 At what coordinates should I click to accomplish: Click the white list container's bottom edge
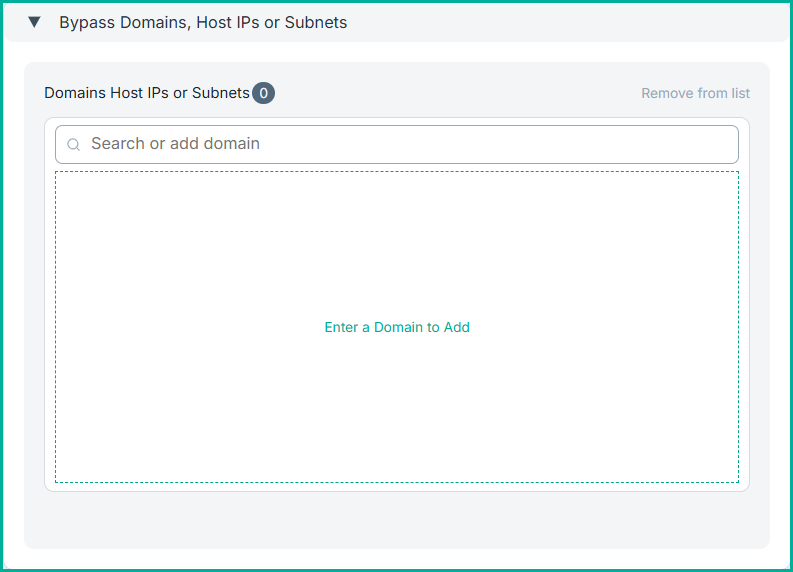click(397, 490)
